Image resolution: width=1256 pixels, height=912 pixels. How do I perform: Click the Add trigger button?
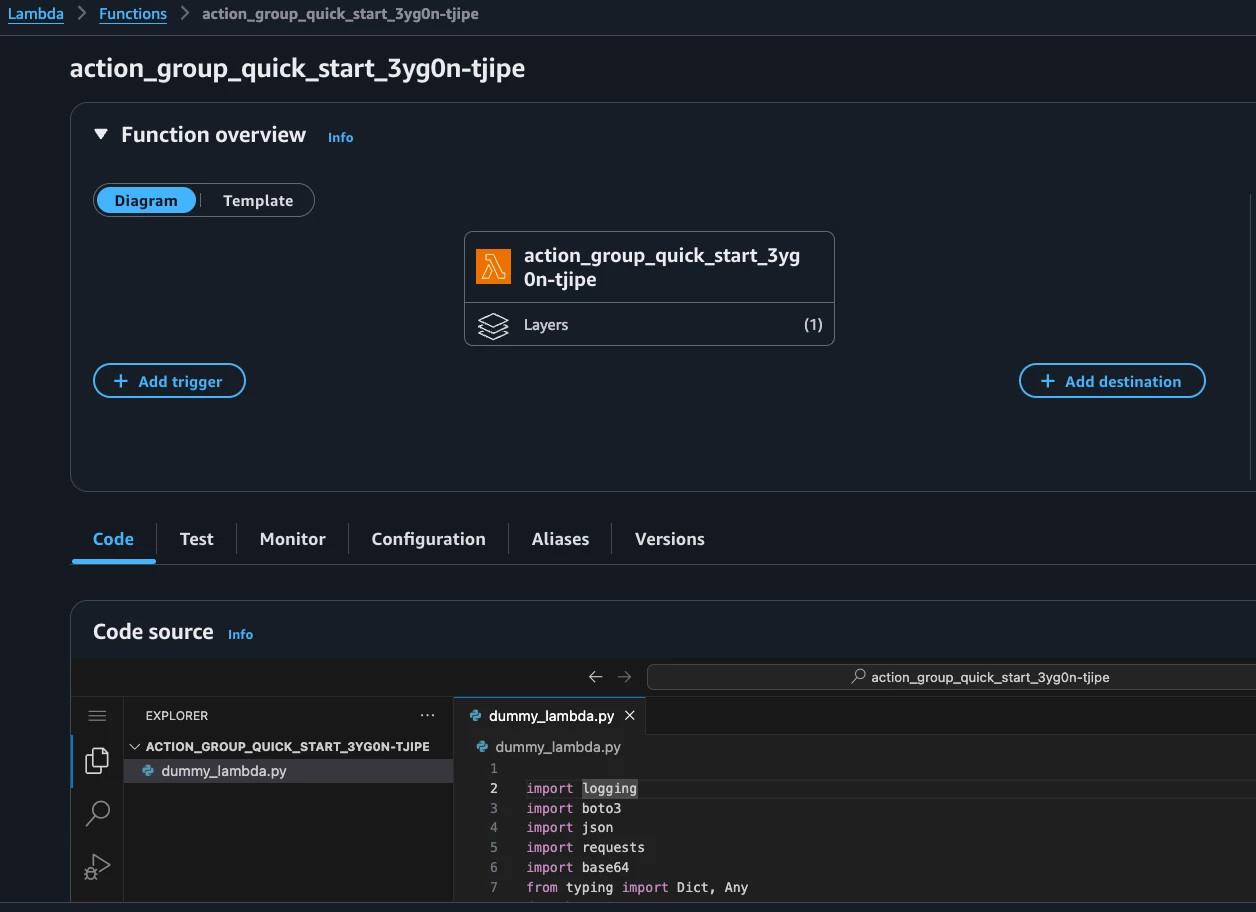[x=169, y=381]
